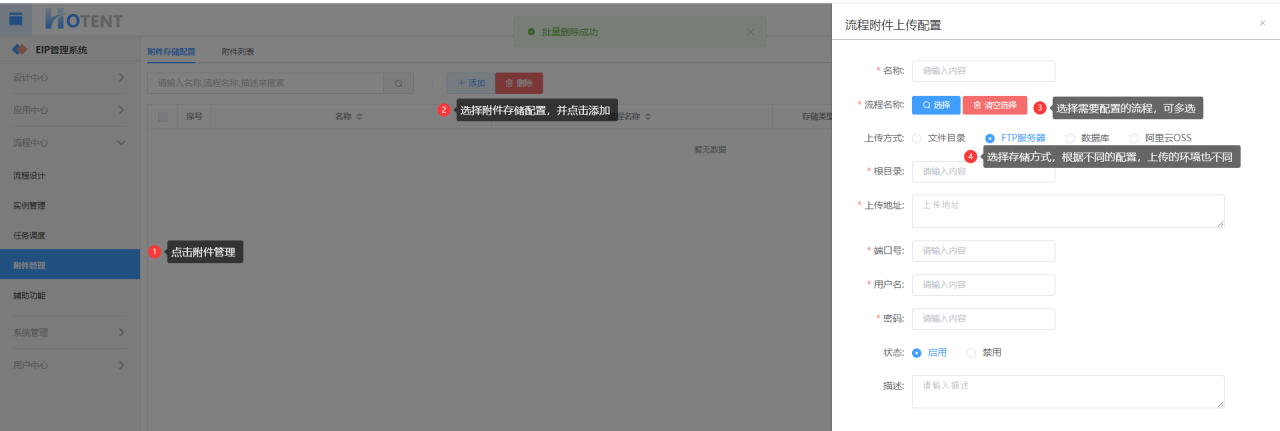Tick the select-all checkbox in table header
The height and width of the screenshot is (431, 1280).
point(163,117)
